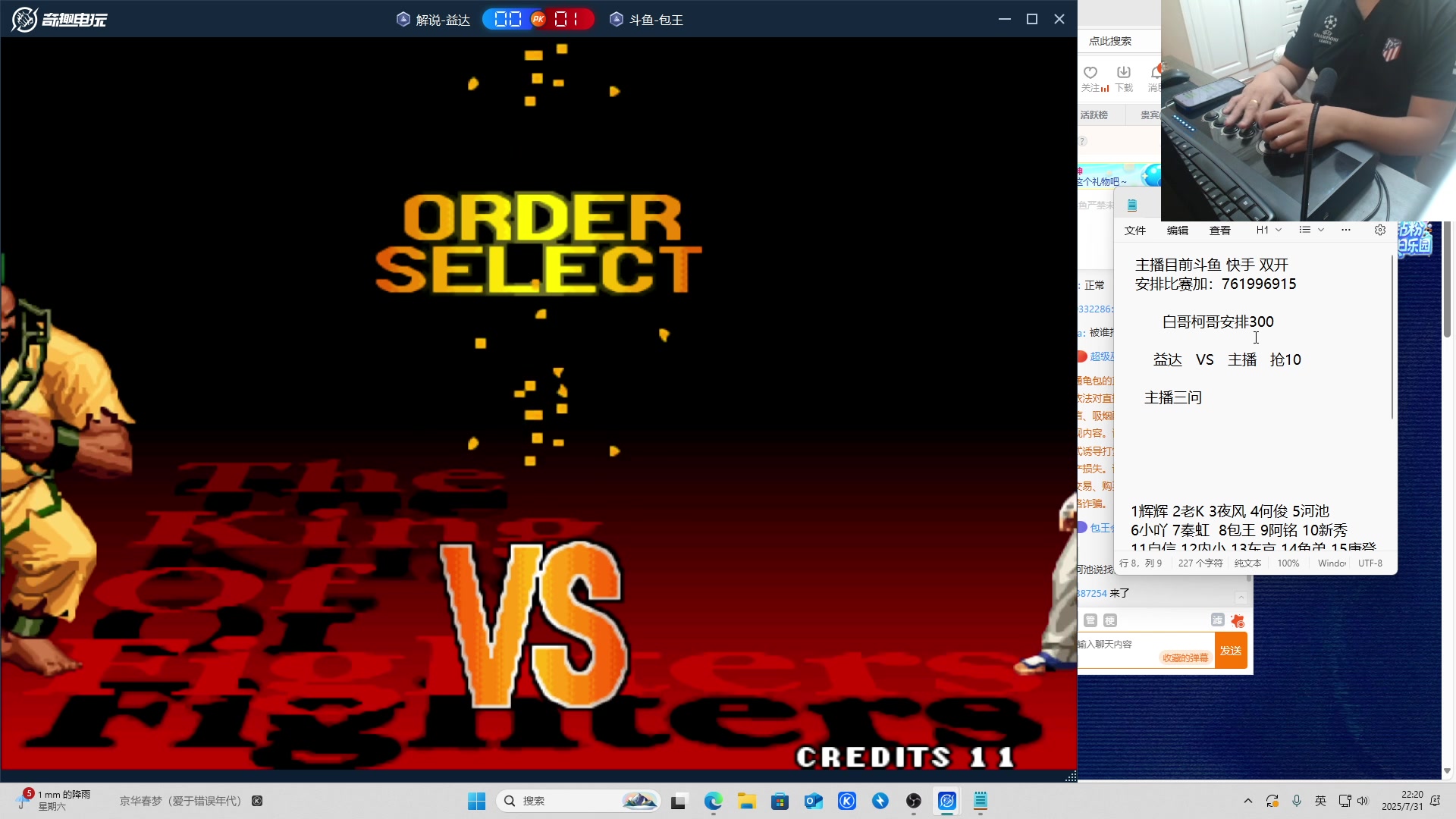Viewport: 1456px width, 819px height.
Task: Click the 点此搜索 search field
Action: (1119, 41)
